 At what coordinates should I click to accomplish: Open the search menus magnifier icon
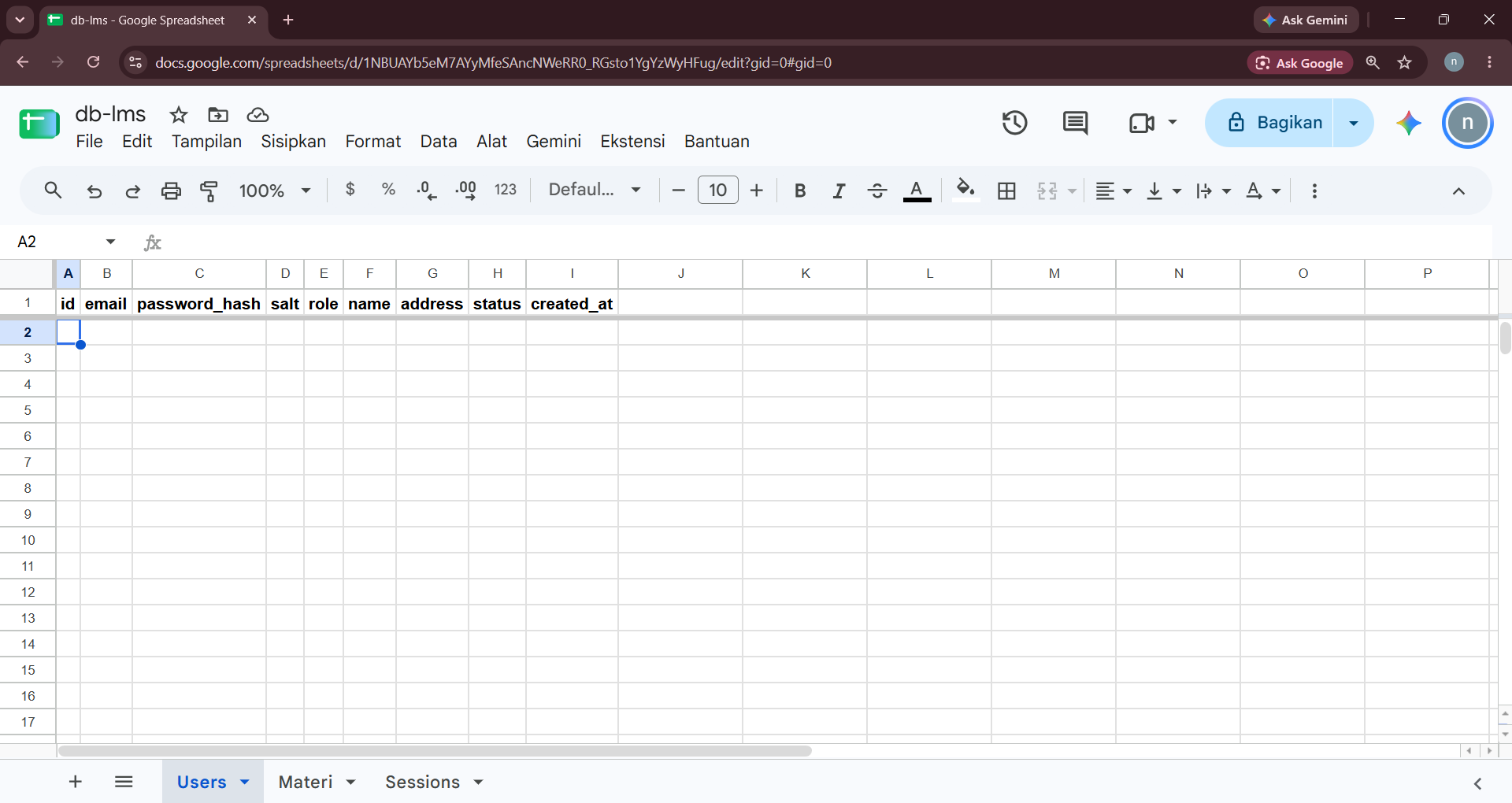click(x=53, y=191)
